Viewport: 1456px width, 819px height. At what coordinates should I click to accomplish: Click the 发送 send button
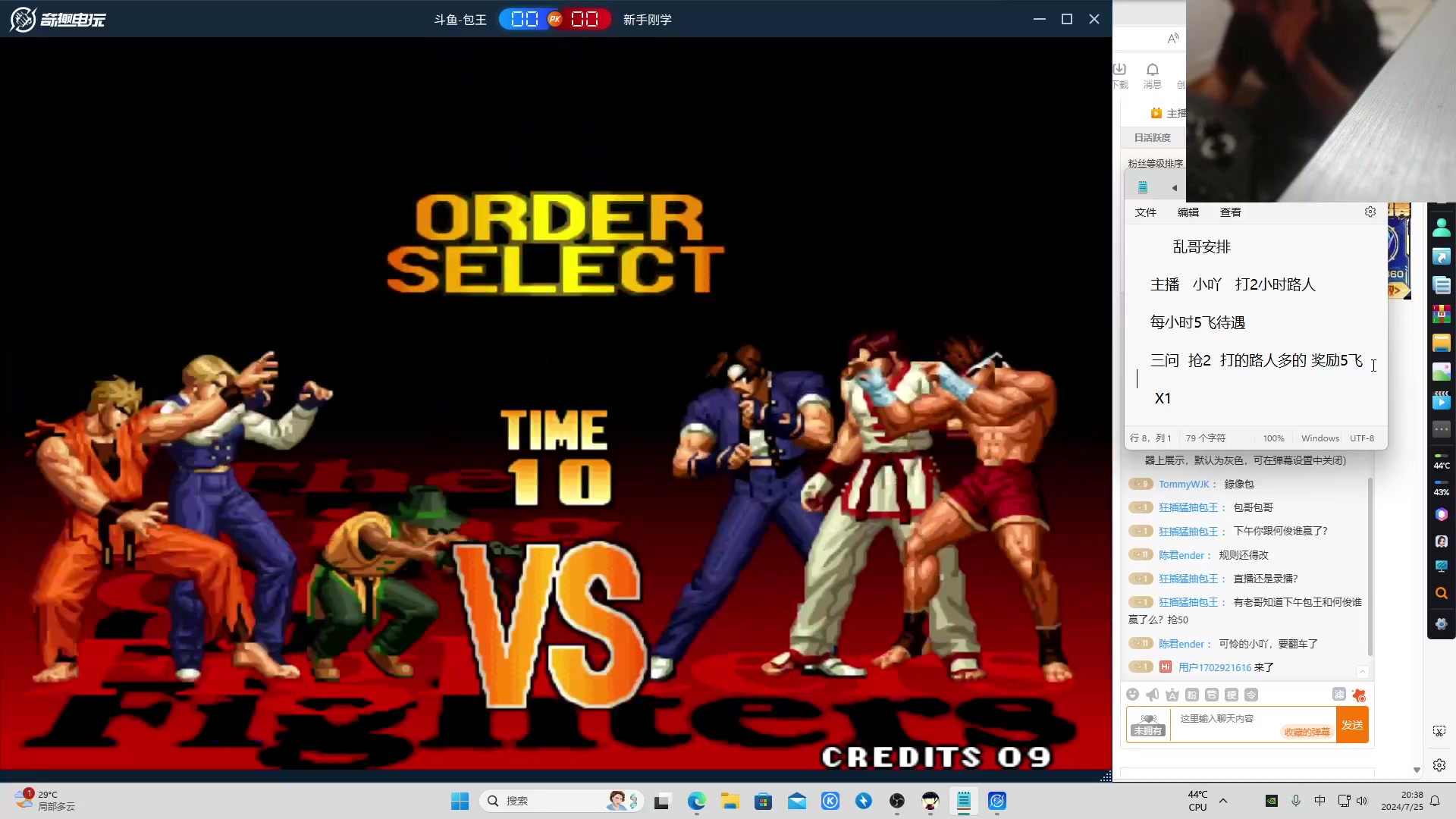click(1352, 725)
